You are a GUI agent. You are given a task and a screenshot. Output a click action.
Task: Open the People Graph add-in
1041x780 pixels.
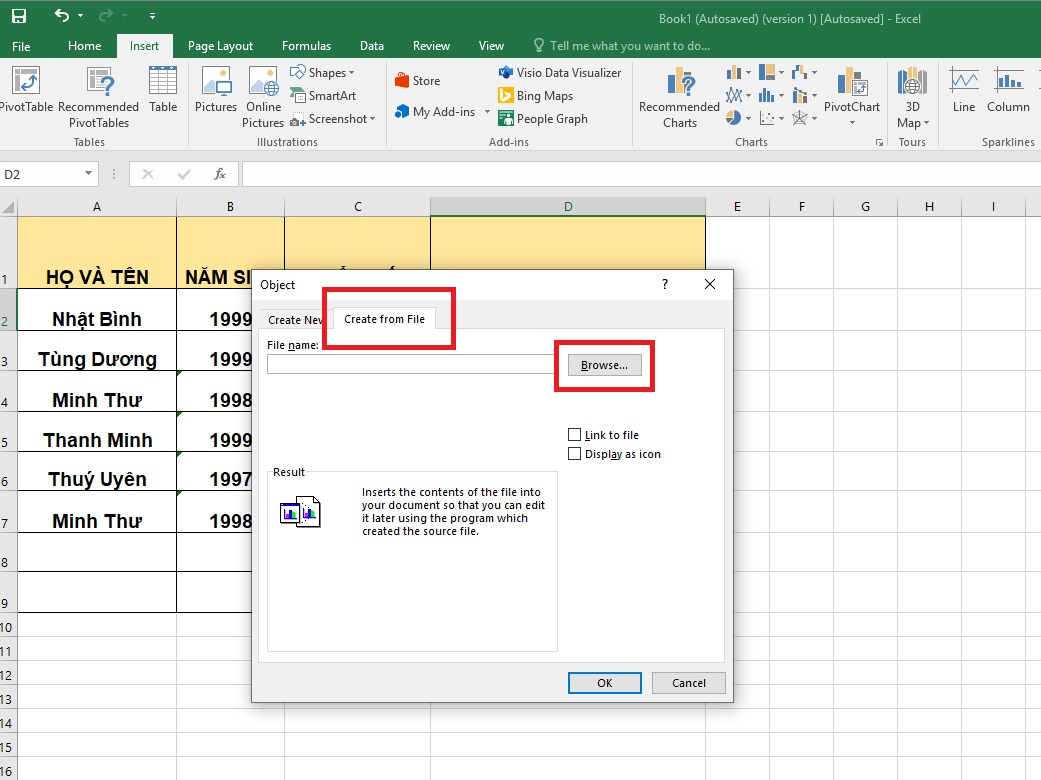(543, 119)
